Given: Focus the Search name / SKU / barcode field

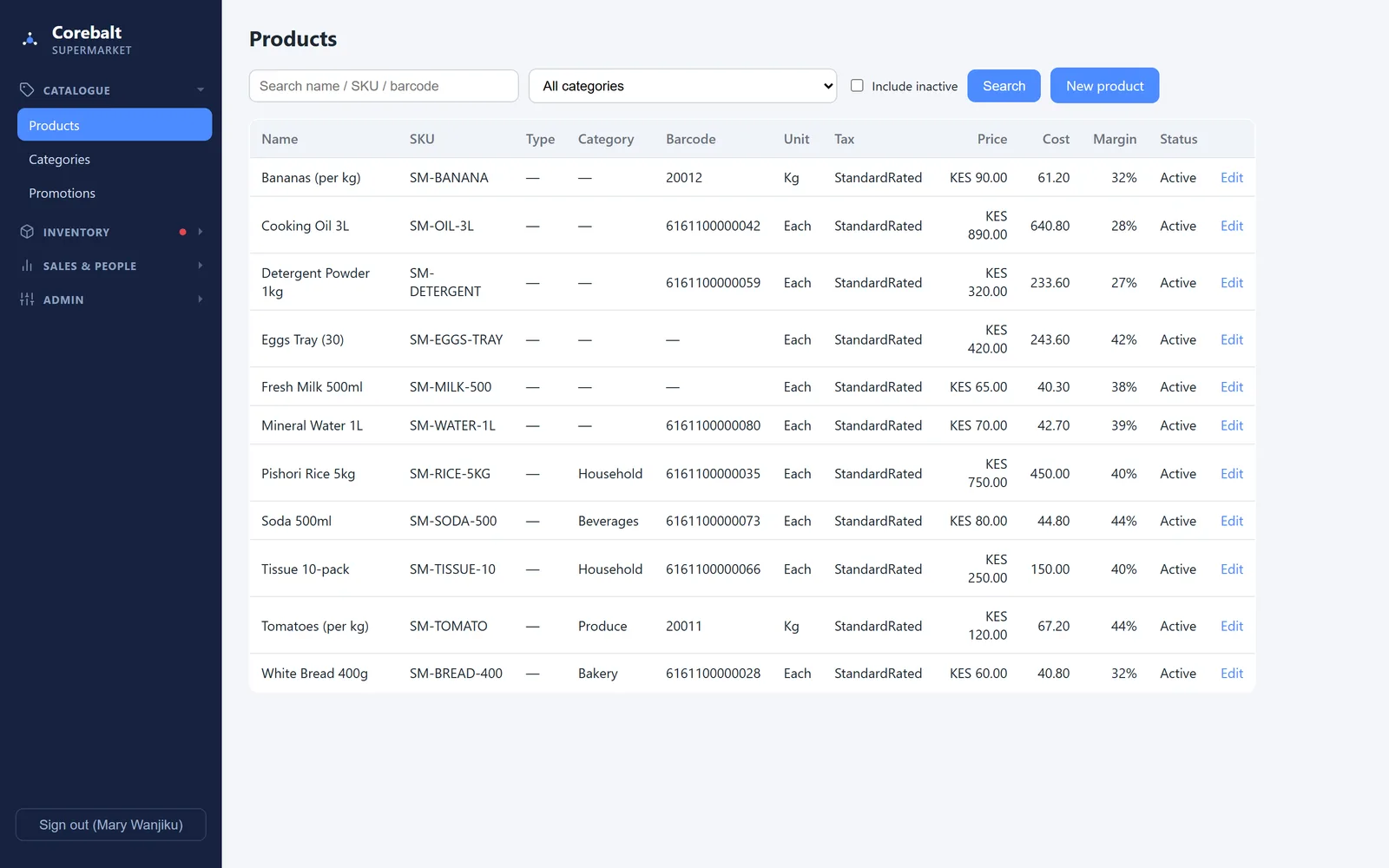Looking at the screenshot, I should click(384, 86).
